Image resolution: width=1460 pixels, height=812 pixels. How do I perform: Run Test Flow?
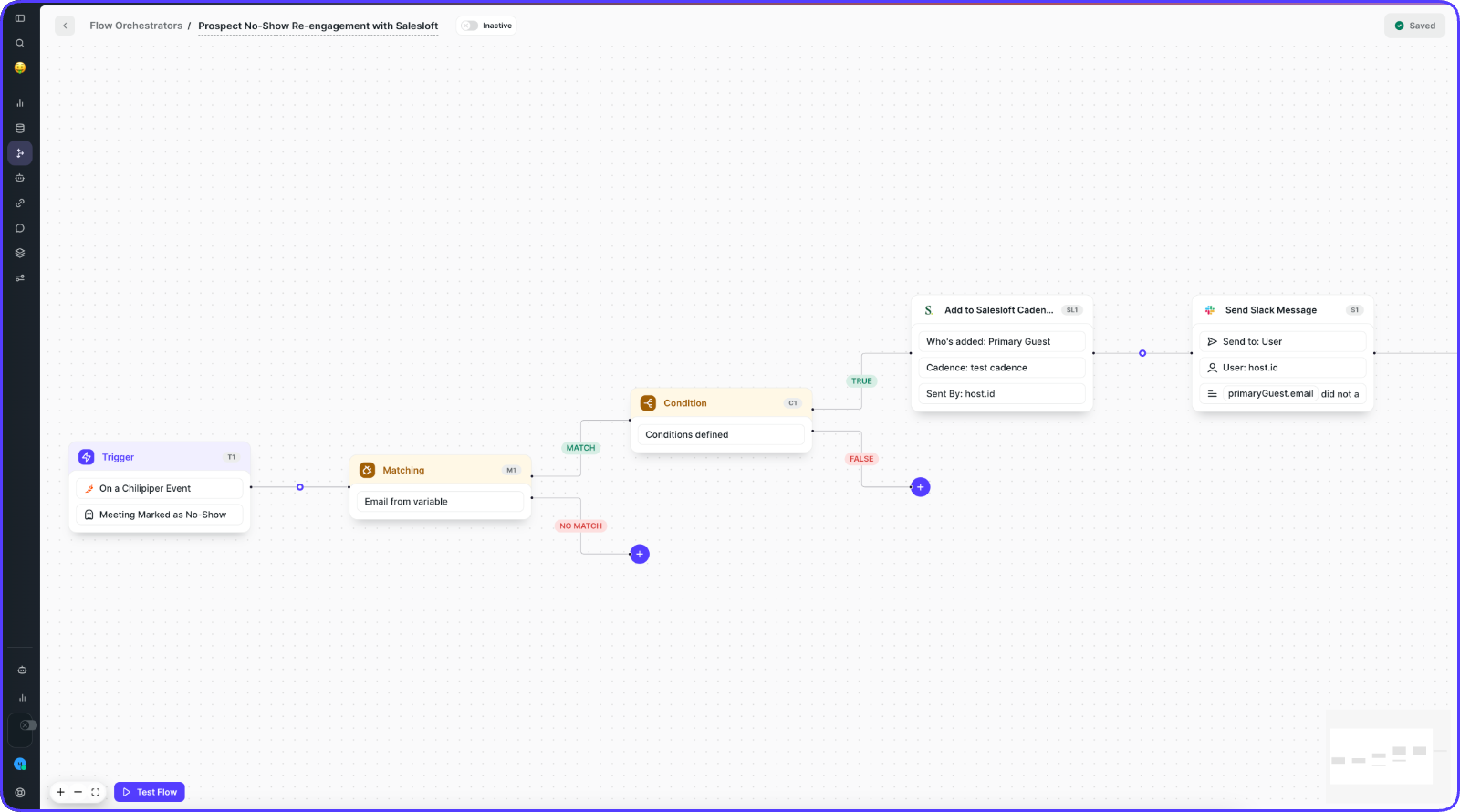tap(150, 792)
